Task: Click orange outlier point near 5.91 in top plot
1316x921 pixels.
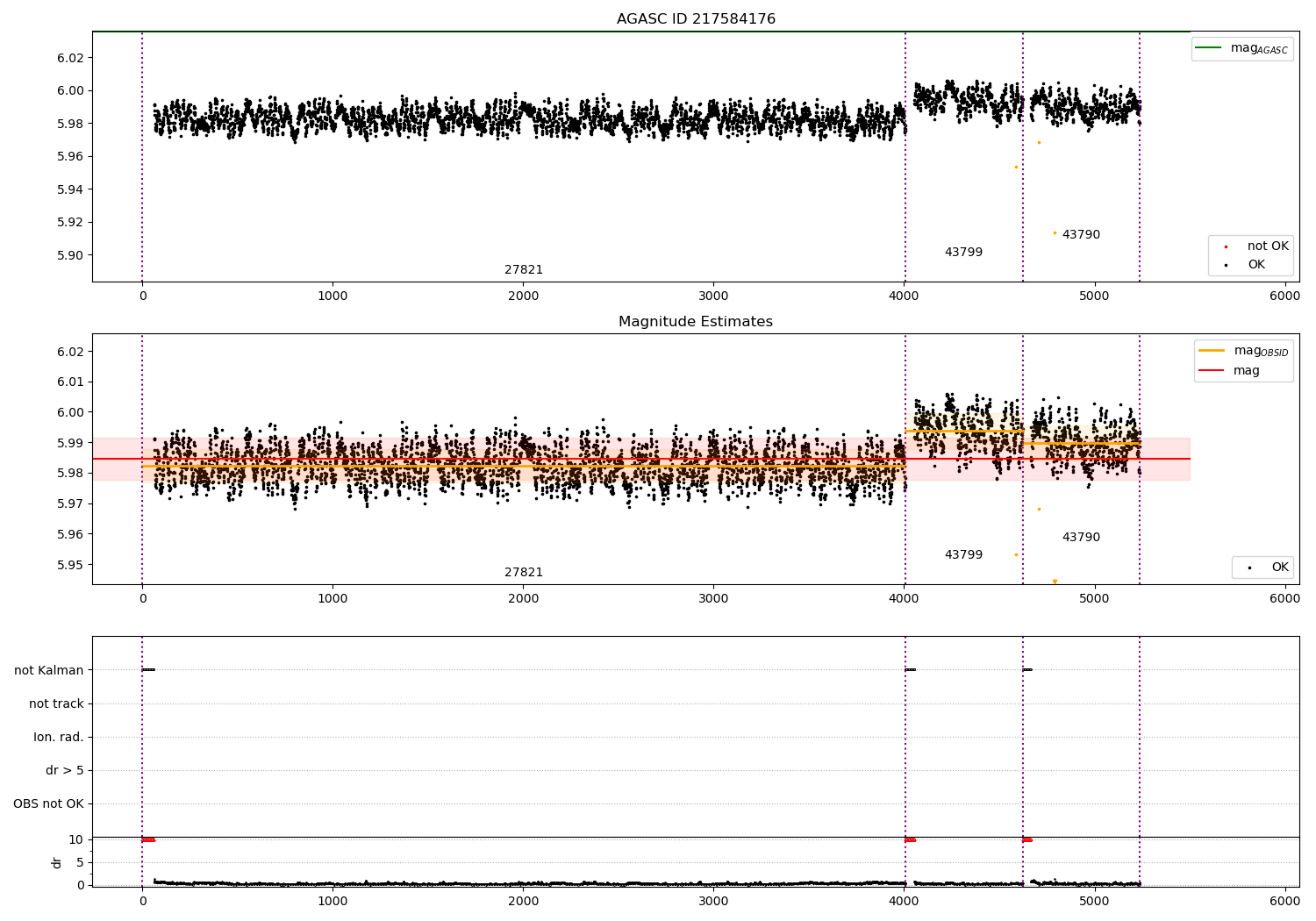Action: tap(1055, 232)
